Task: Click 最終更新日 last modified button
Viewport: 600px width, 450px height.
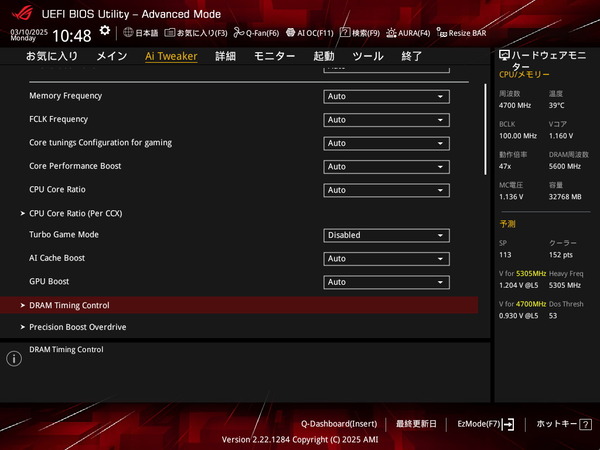Action: (416, 424)
